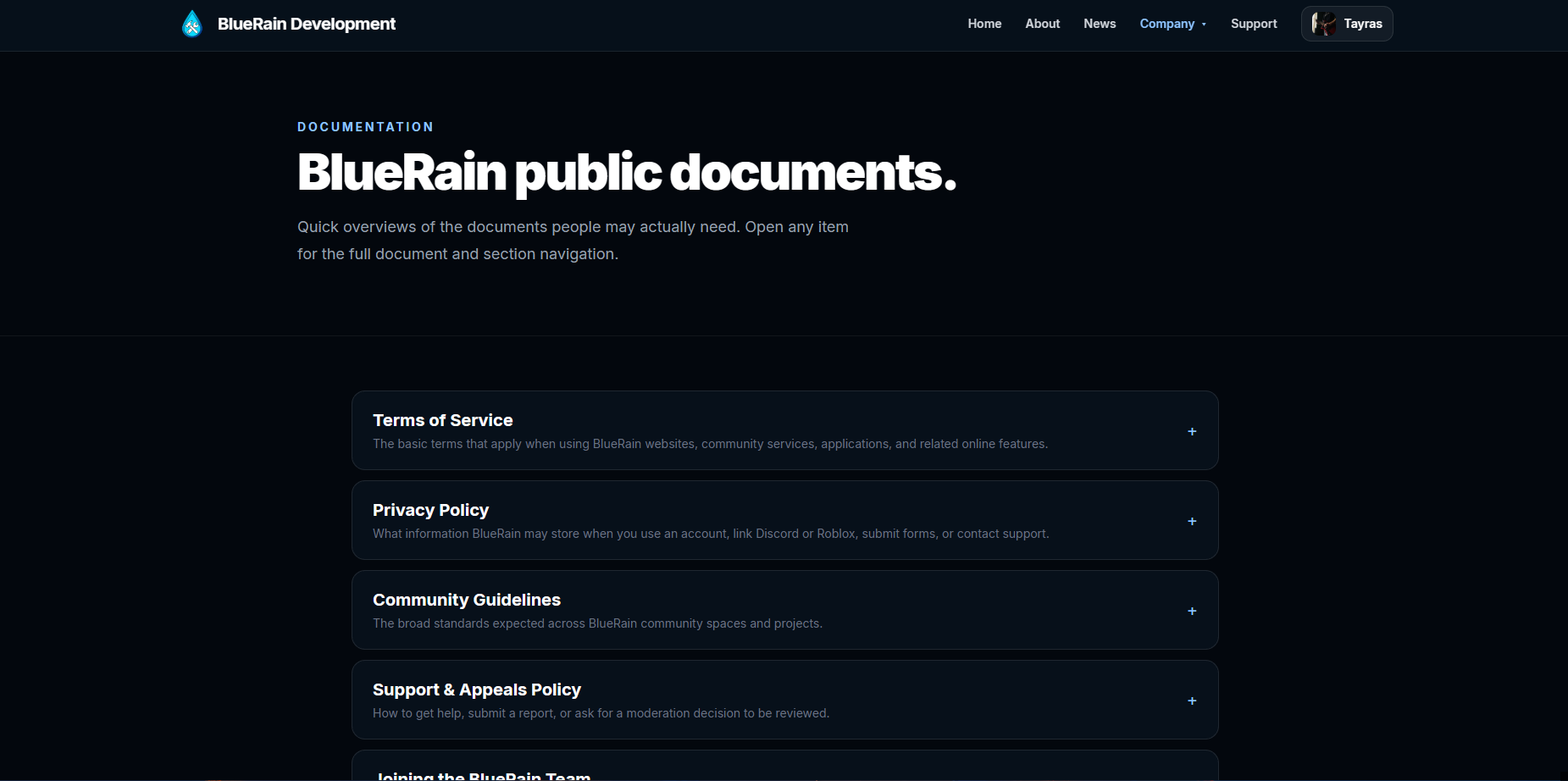The width and height of the screenshot is (1568, 781).
Task: Open the About nav item
Action: coord(1042,24)
